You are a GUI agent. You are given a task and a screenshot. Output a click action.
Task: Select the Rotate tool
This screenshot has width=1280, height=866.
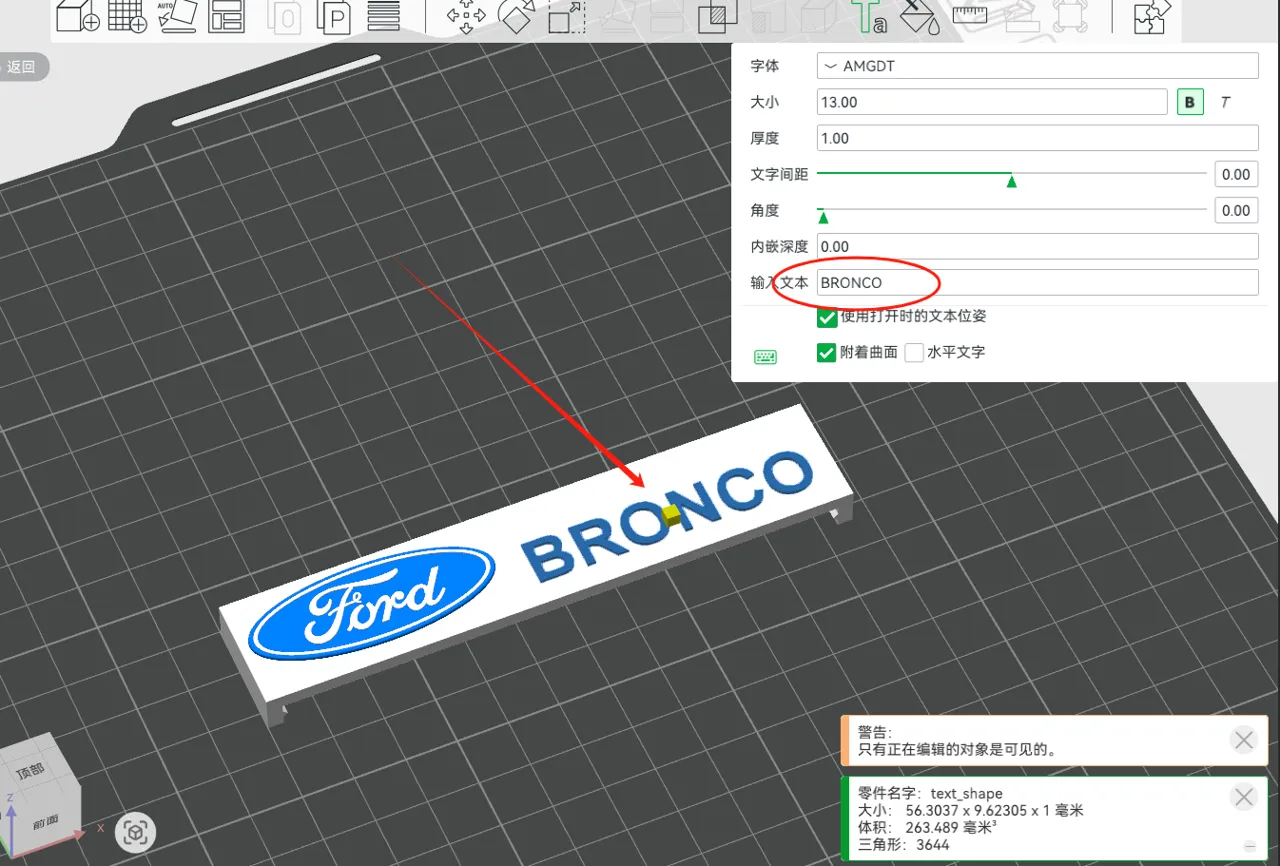(x=516, y=17)
